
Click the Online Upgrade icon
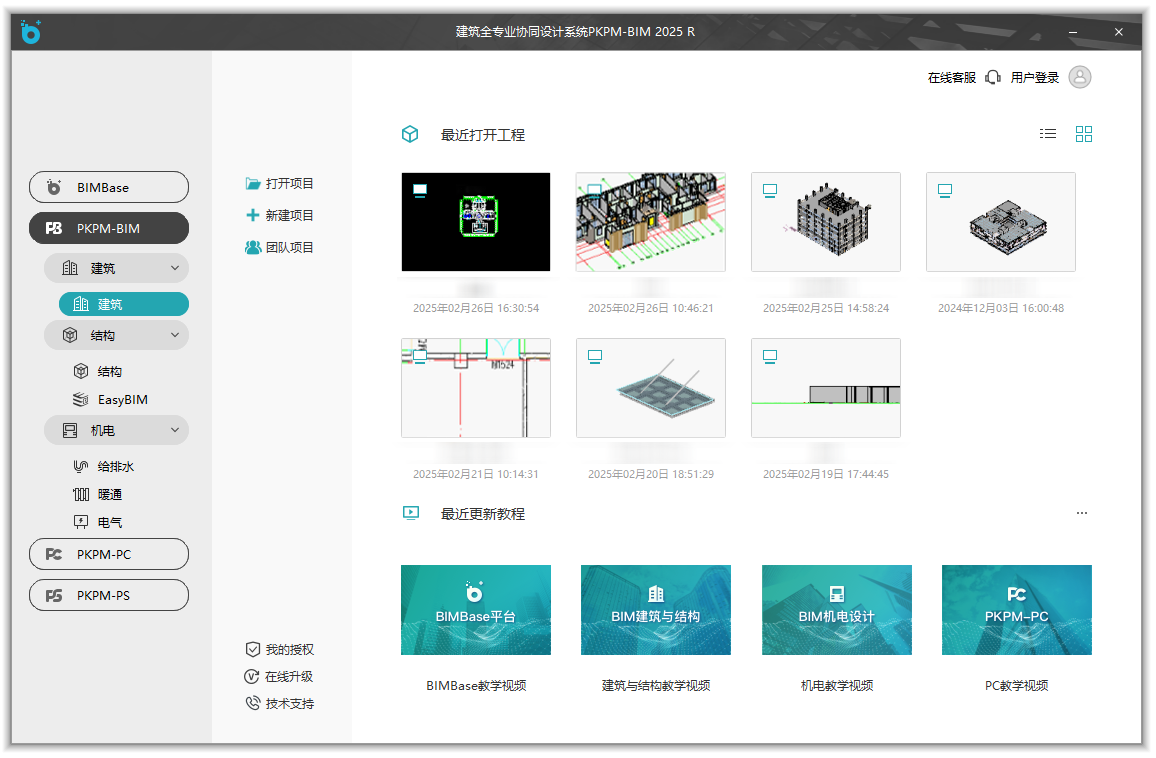coord(253,677)
